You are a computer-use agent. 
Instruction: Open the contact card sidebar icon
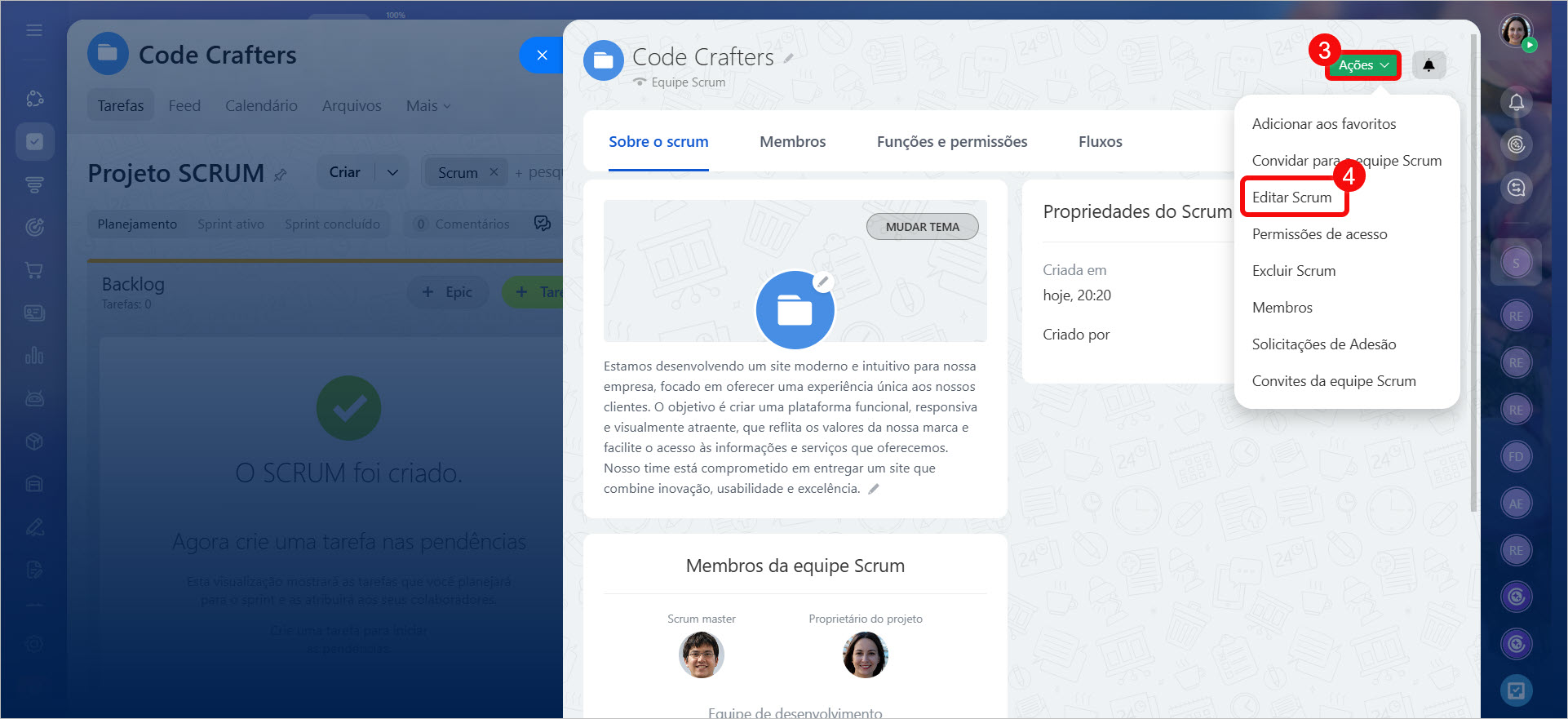point(34,313)
